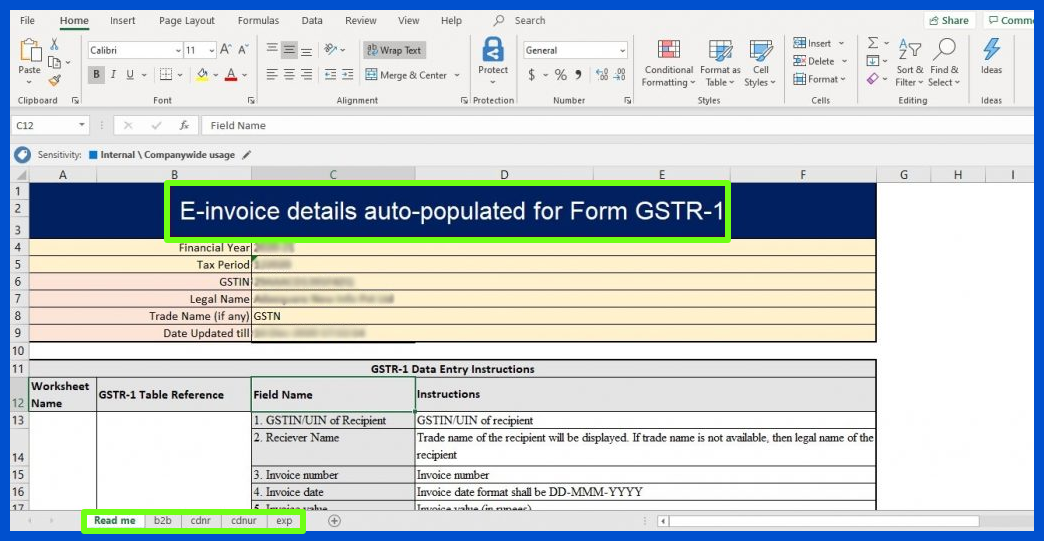Viewport: 1044px width, 541px height.
Task: Switch to the Page Layout tab
Action: tap(186, 21)
